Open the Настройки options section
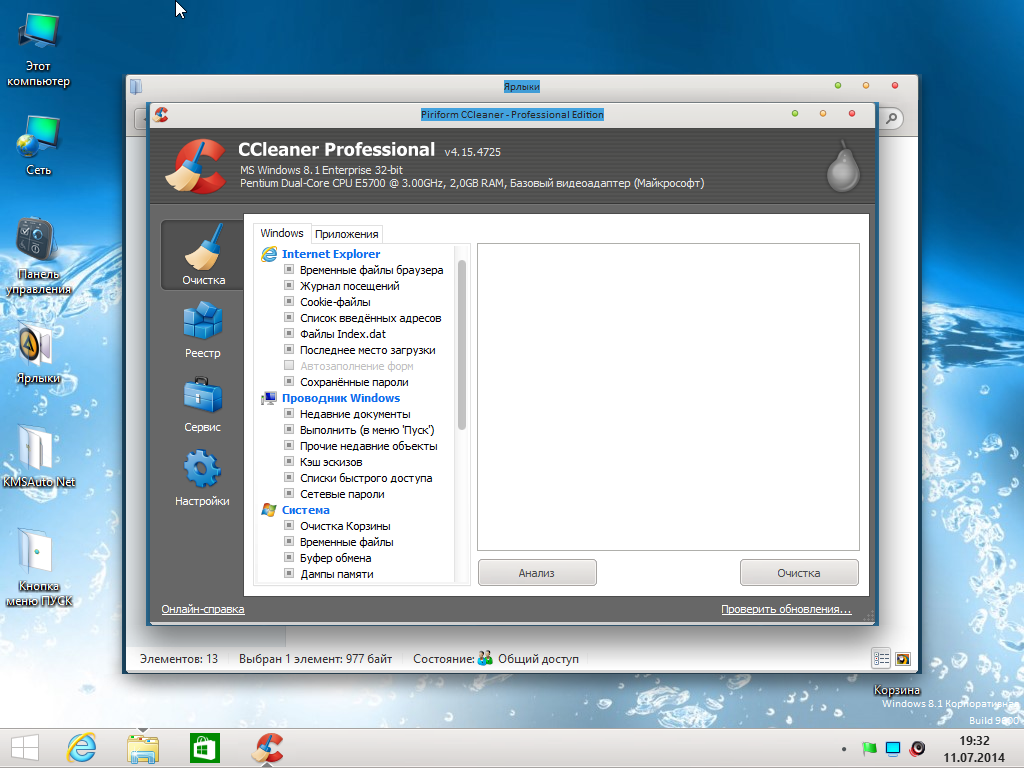 point(202,477)
